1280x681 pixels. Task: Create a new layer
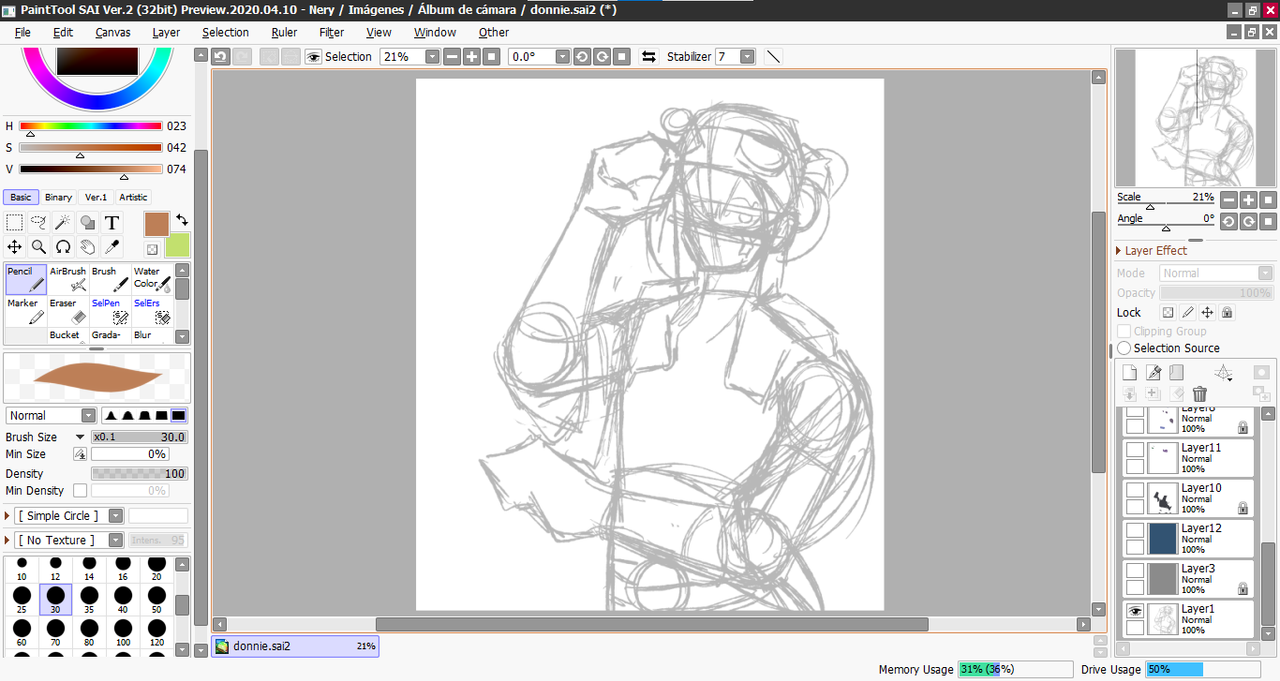(x=1130, y=373)
